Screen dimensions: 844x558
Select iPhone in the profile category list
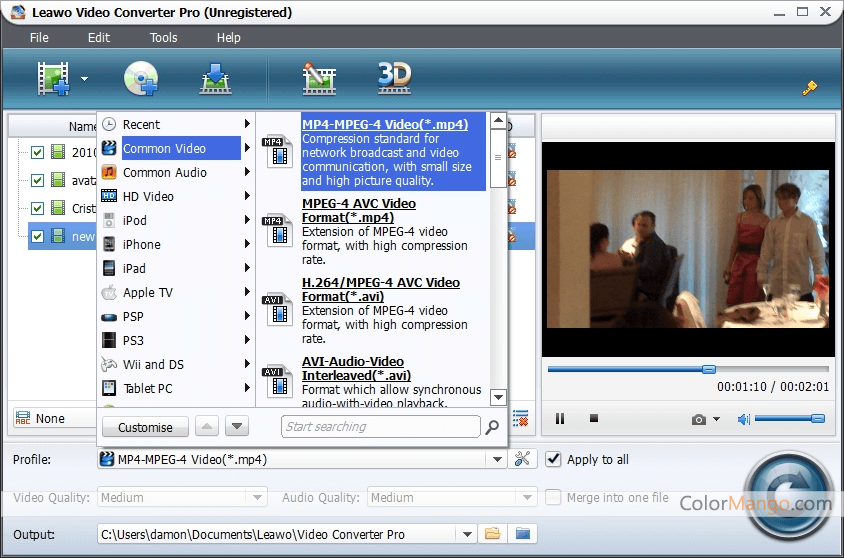click(x=141, y=244)
